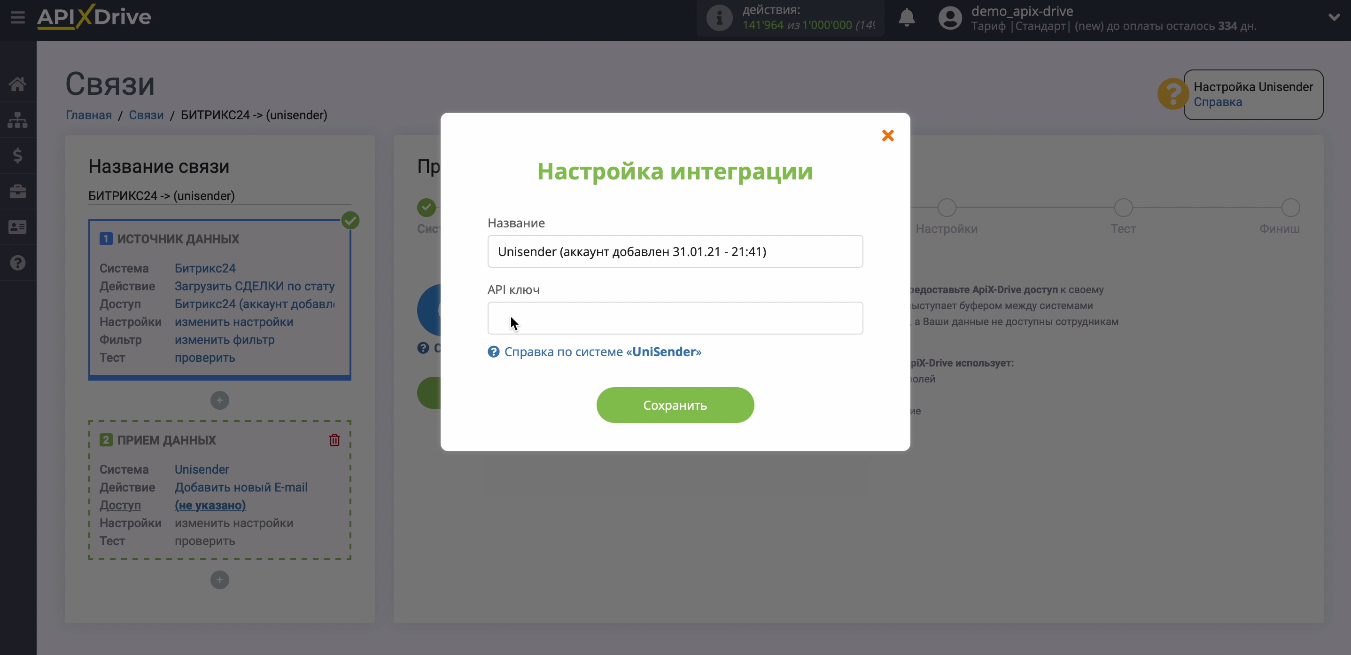The width and height of the screenshot is (1351, 655).
Task: Click the green checkmark on source block
Action: tap(350, 220)
